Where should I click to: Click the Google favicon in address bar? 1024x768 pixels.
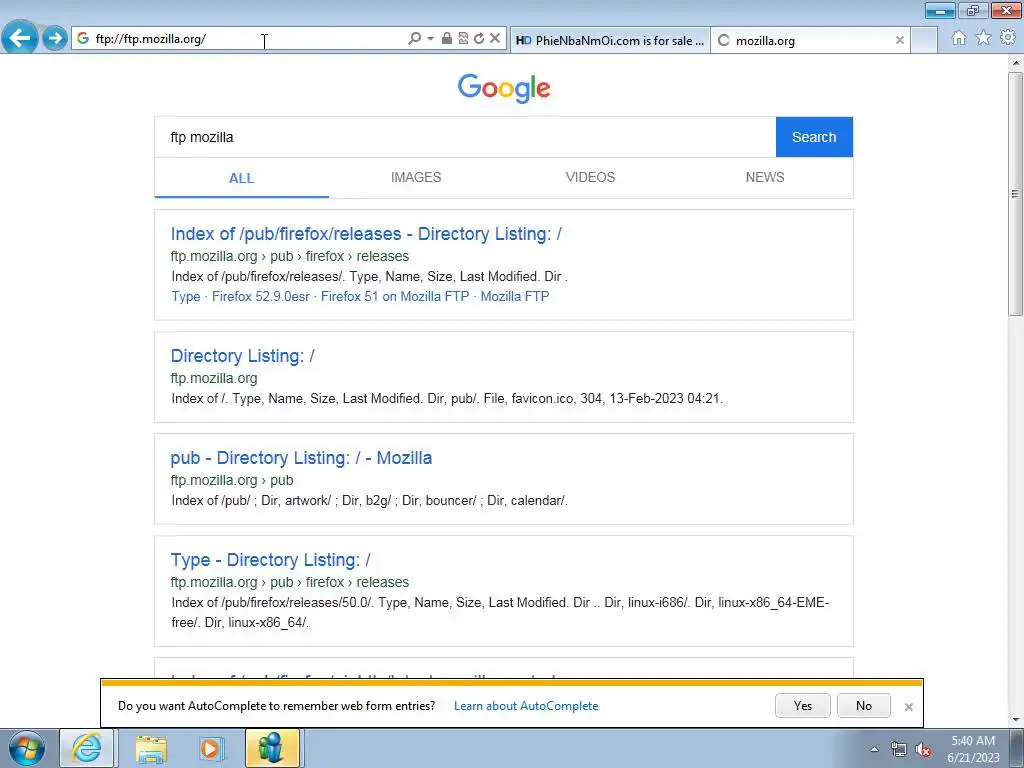83,39
